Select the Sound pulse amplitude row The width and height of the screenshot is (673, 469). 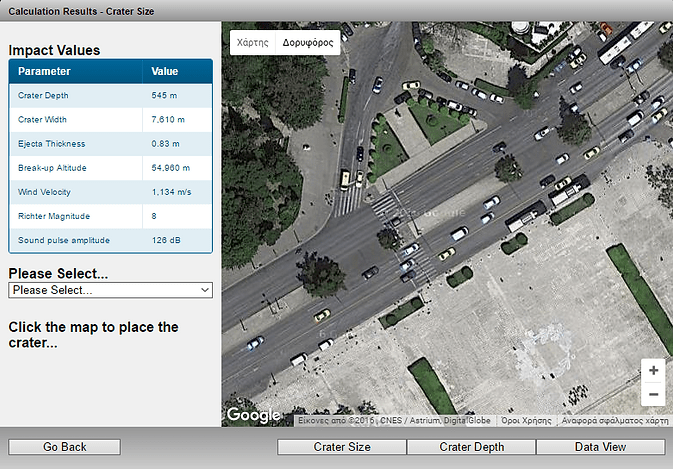point(111,240)
